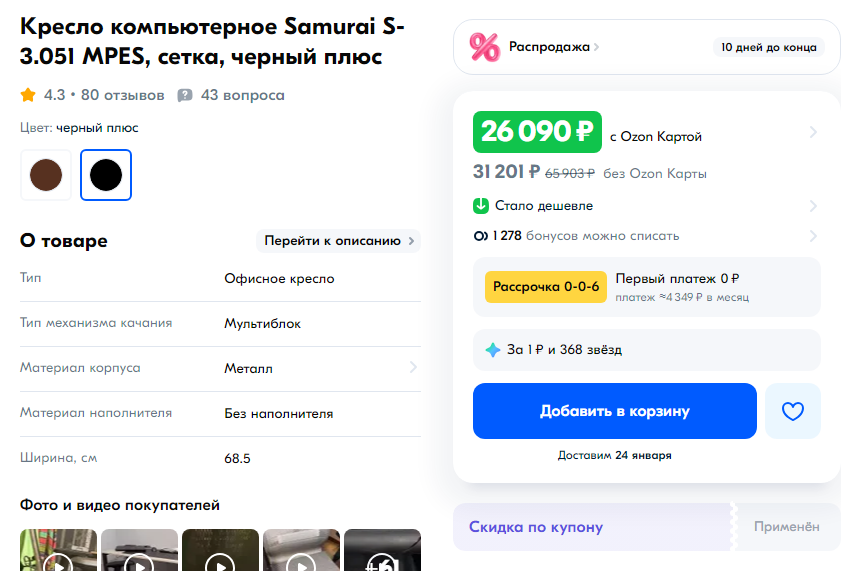Click 'Перейти к описанию' button
Image resolution: width=841 pixels, height=571 pixels.
[338, 241]
